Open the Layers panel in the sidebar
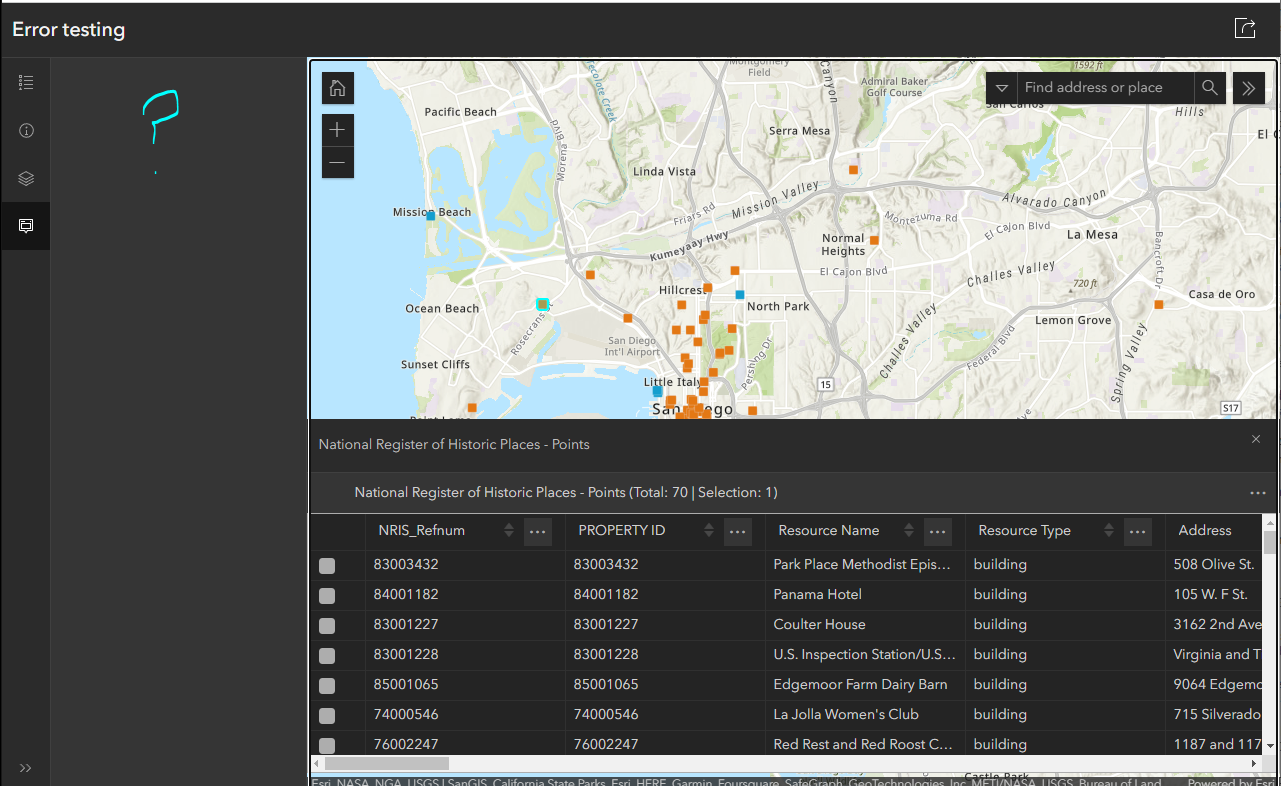Viewport: 1281px width, 786px height. coord(26,178)
